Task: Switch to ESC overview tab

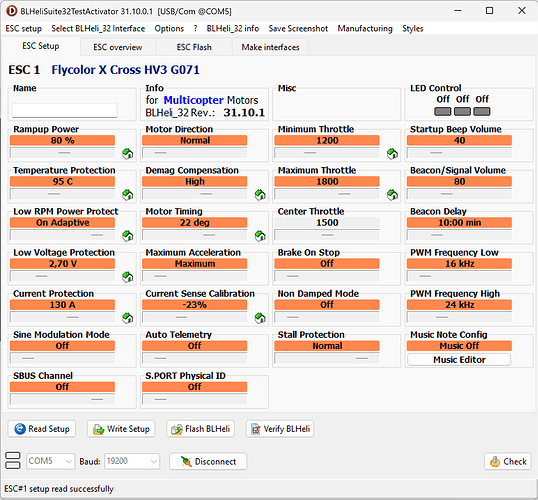Action: pyautogui.click(x=118, y=47)
